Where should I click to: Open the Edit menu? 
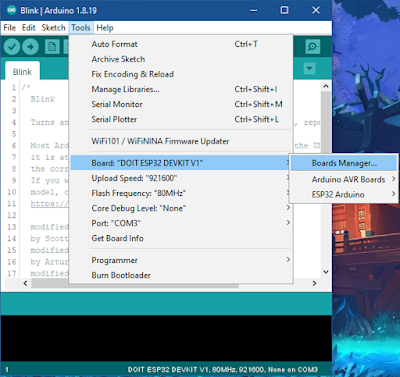[x=29, y=28]
